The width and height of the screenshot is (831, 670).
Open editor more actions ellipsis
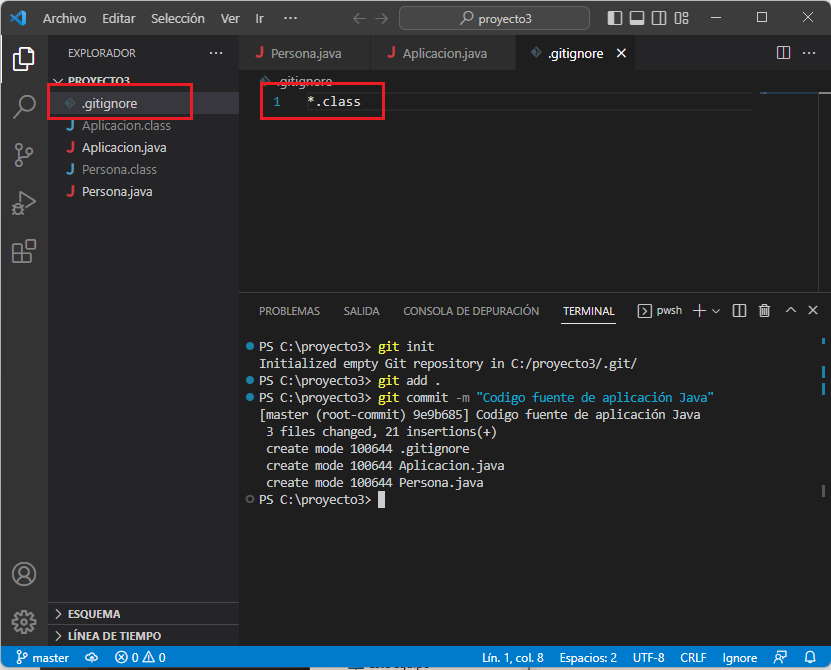point(809,52)
